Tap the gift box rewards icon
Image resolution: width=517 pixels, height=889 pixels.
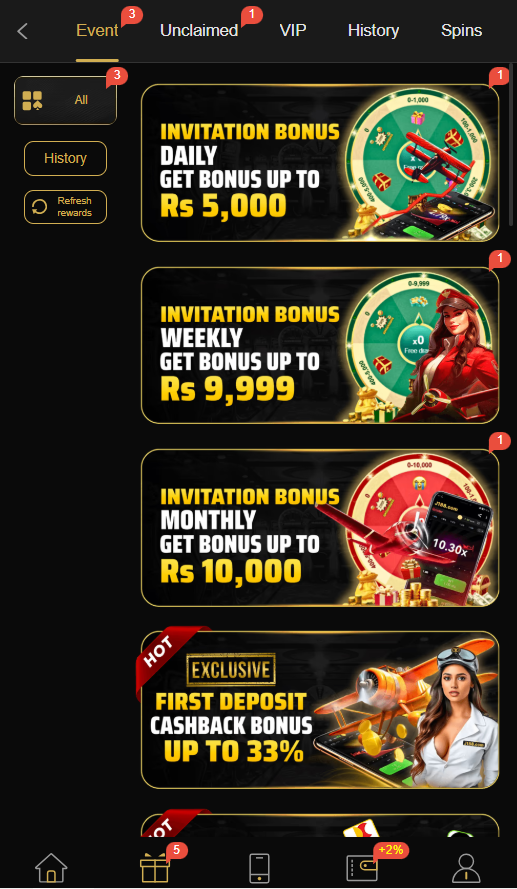click(155, 868)
